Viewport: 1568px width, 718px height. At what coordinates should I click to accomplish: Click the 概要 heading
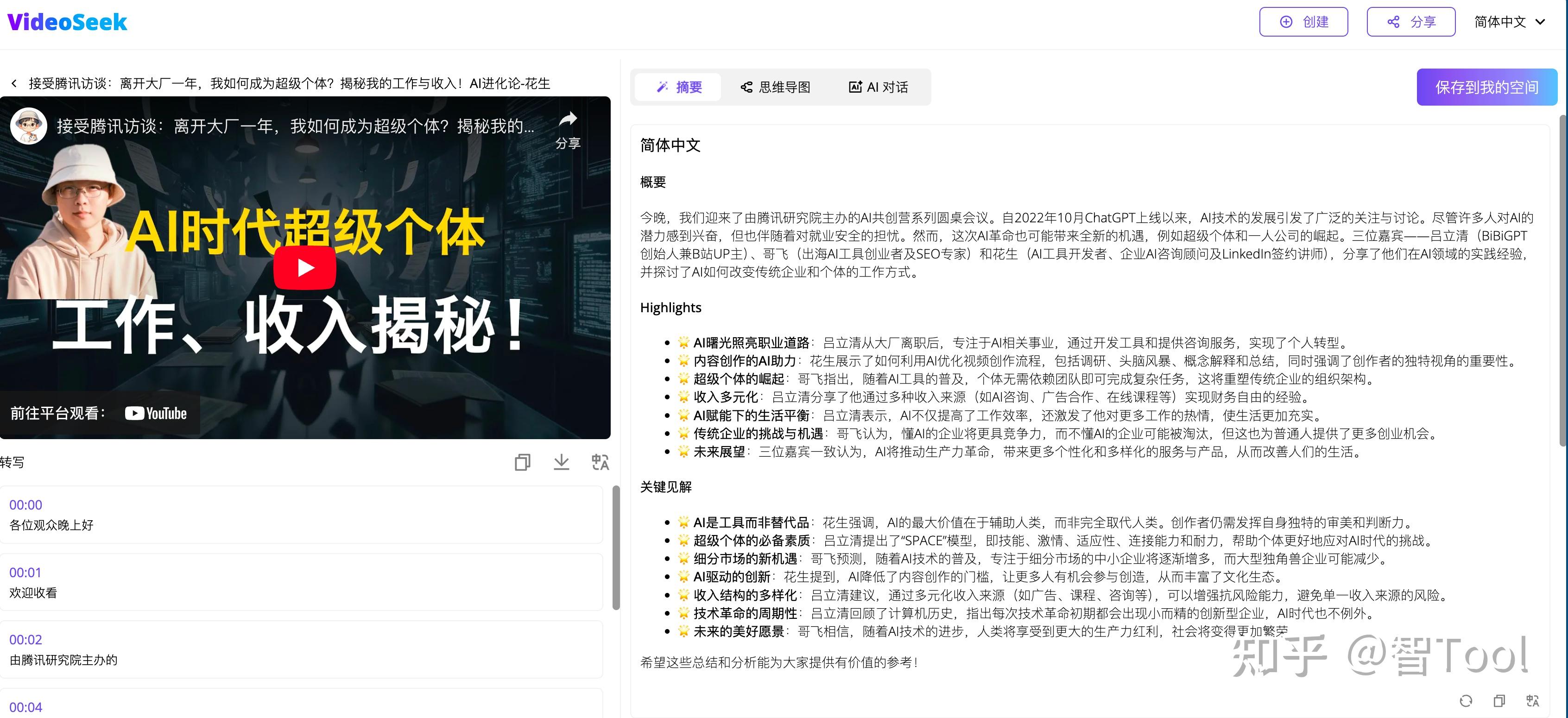[x=653, y=182]
